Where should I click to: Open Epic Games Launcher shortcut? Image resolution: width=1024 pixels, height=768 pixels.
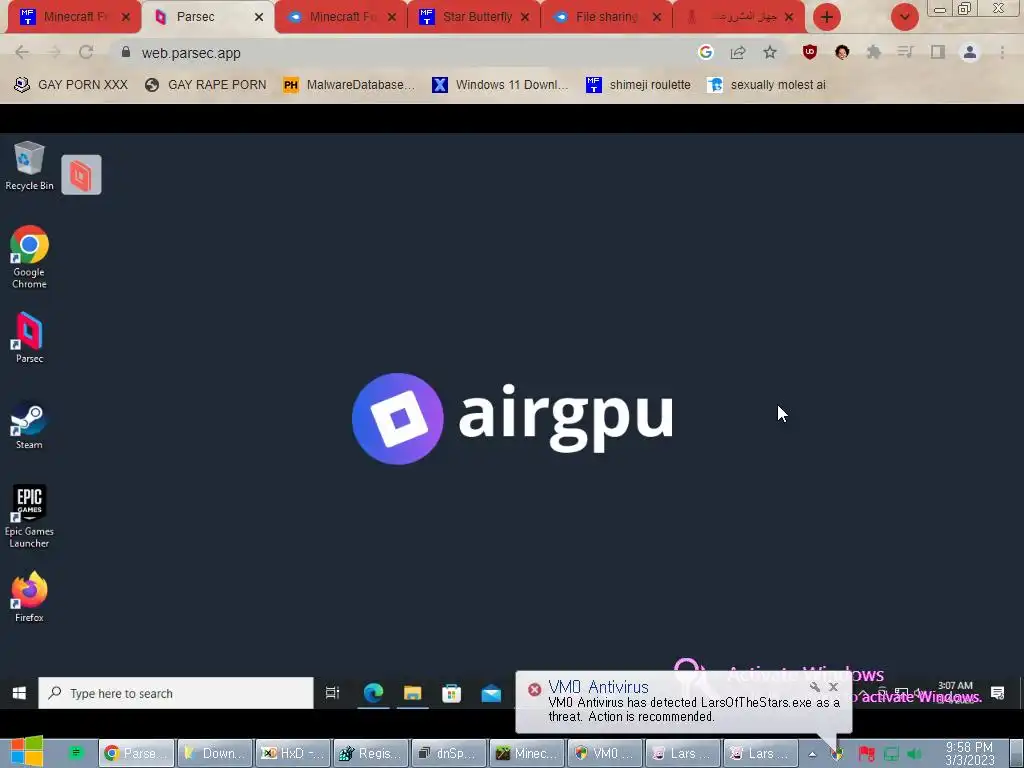click(x=29, y=516)
